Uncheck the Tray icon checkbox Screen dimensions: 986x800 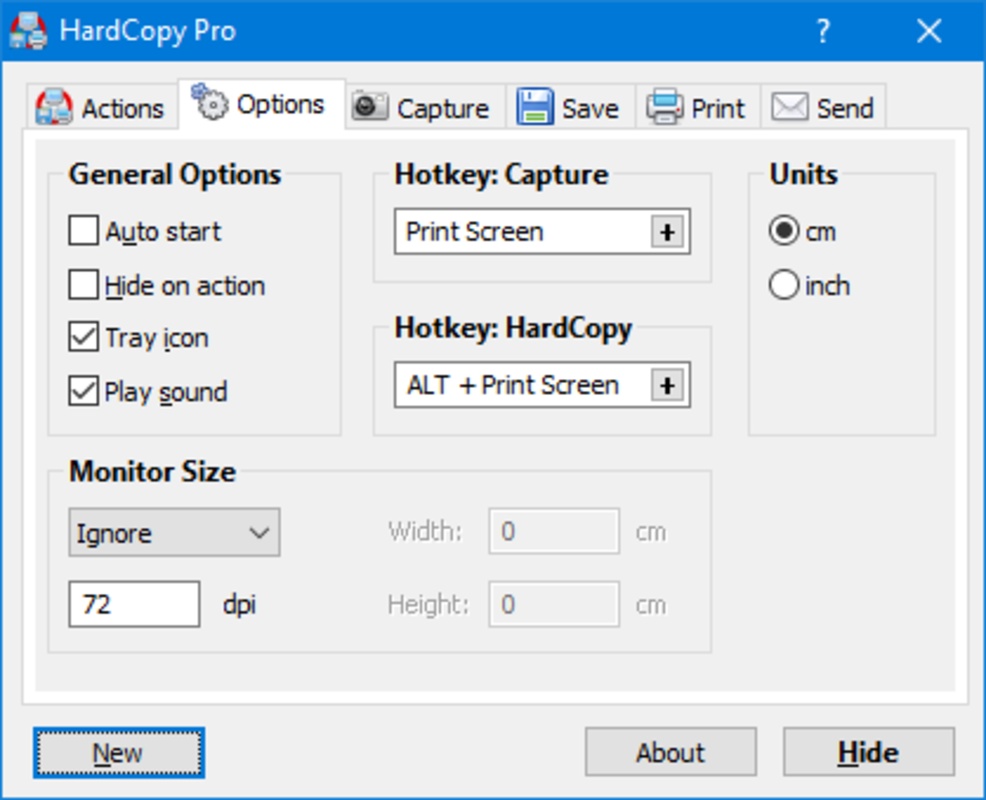coord(83,337)
